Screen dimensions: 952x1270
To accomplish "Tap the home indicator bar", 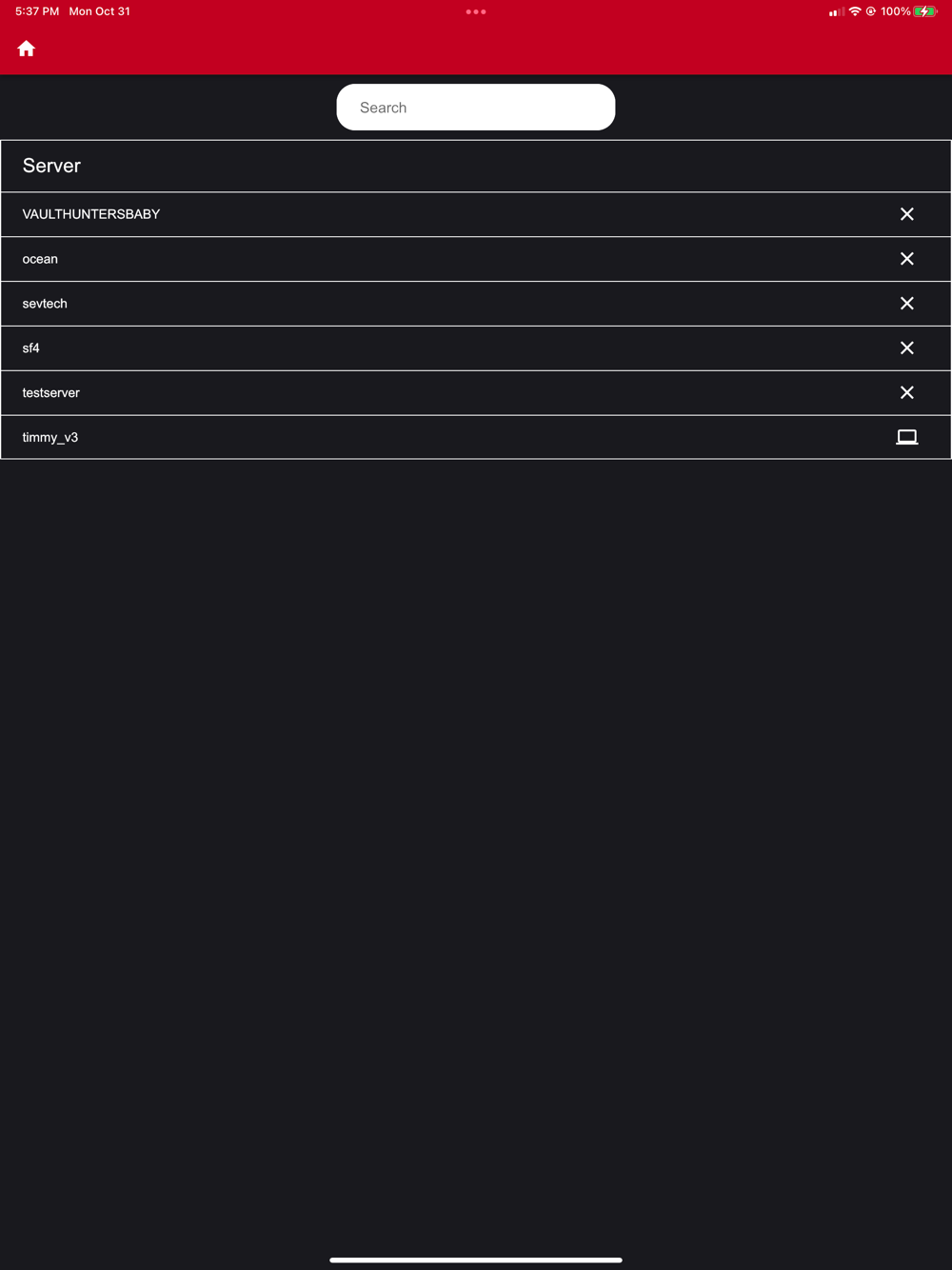I will point(476,1260).
